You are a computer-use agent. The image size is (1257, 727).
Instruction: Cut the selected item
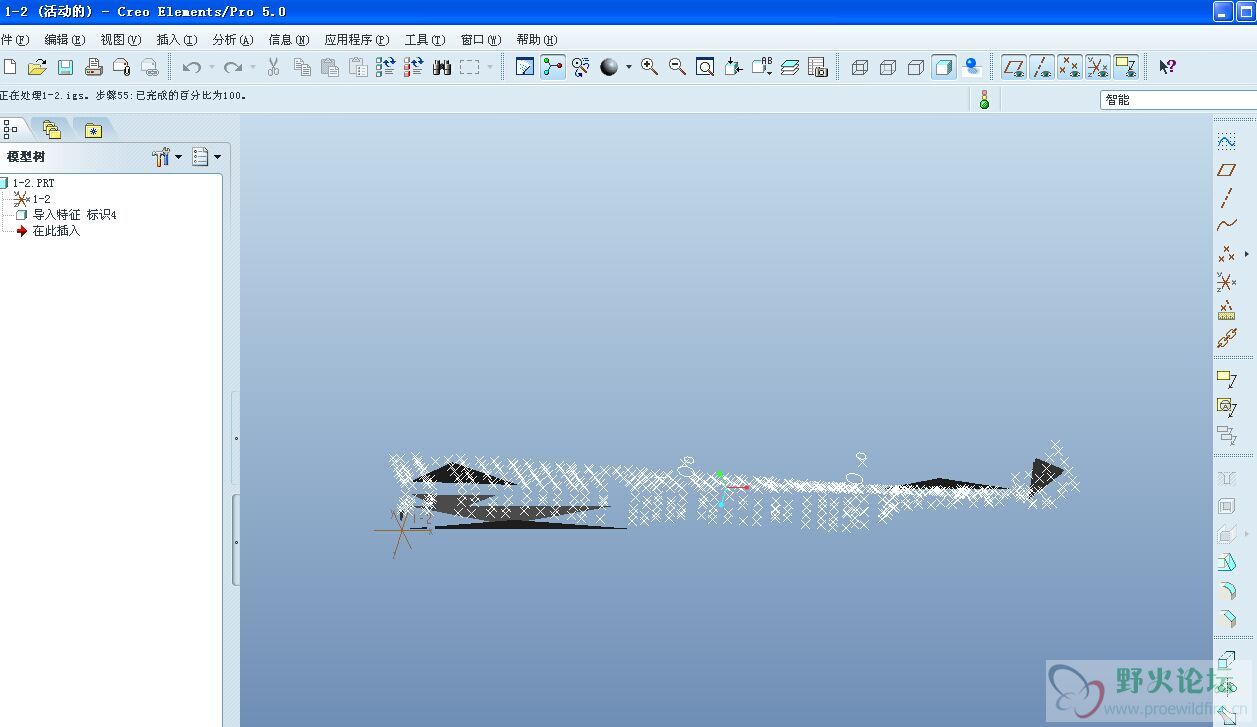click(273, 67)
